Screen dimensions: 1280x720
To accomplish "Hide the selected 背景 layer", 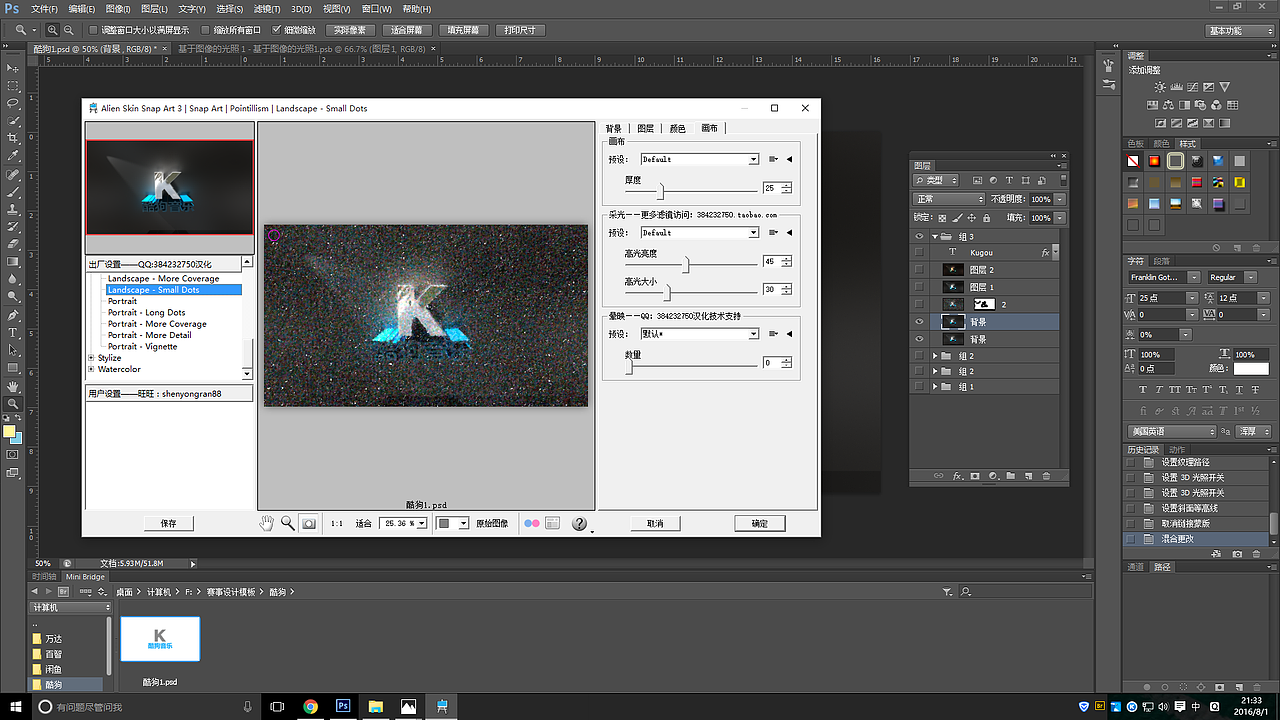I will (x=919, y=322).
